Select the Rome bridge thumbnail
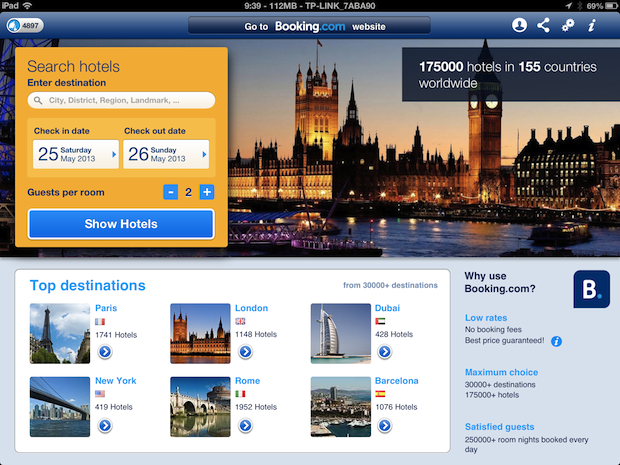620x465 pixels. [x=200, y=407]
